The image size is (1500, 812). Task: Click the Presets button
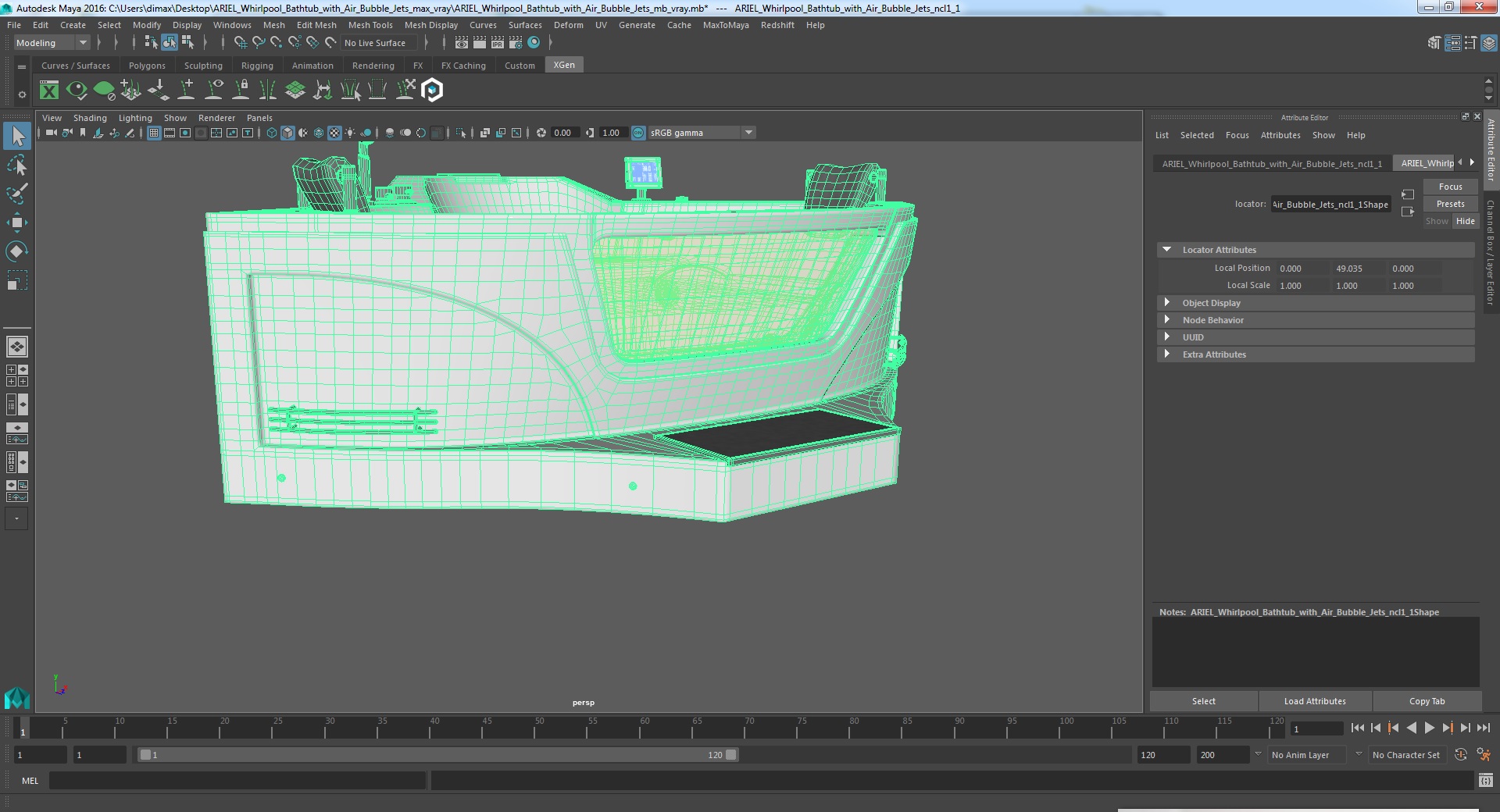tap(1450, 204)
